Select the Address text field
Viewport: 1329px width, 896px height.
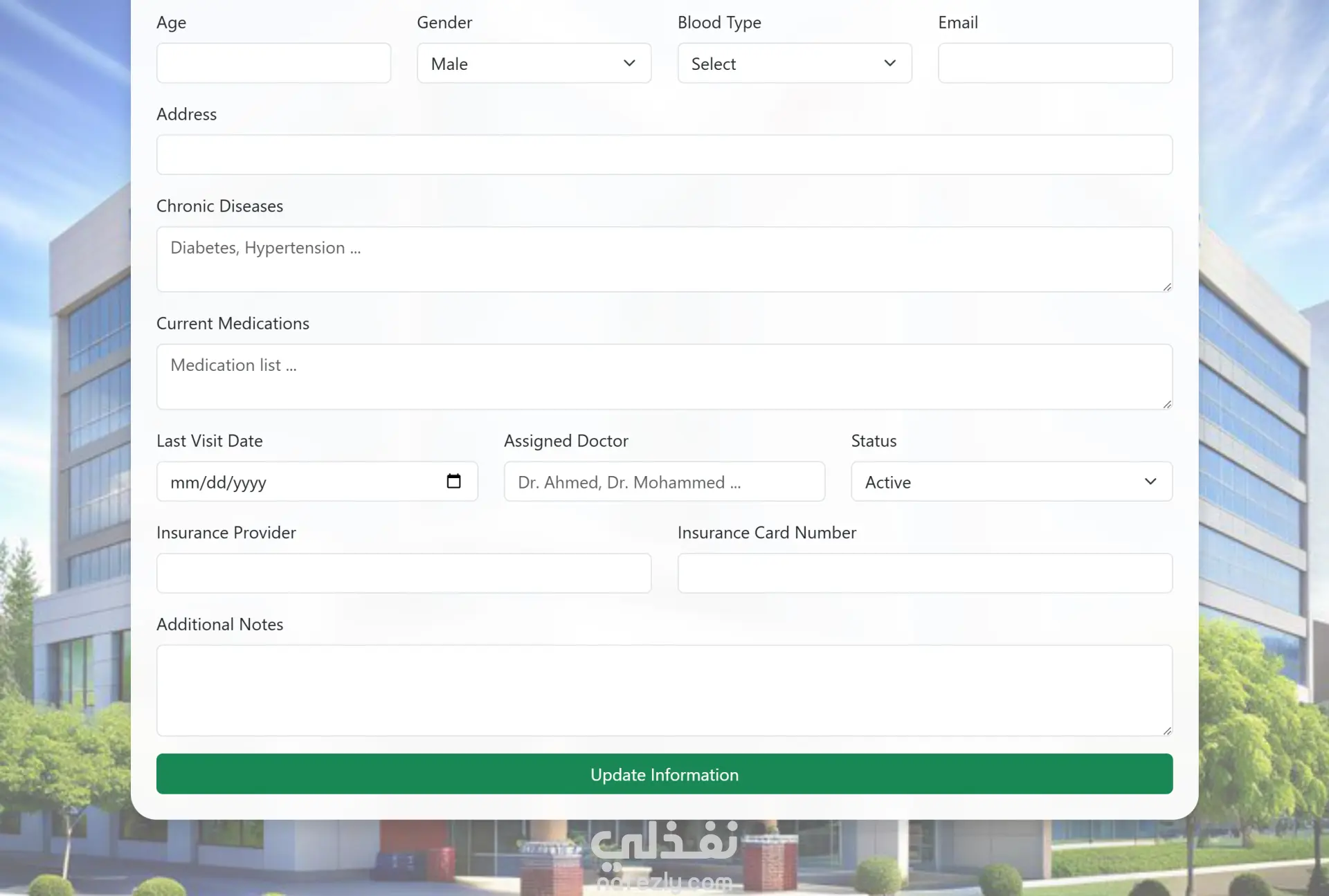tap(664, 155)
